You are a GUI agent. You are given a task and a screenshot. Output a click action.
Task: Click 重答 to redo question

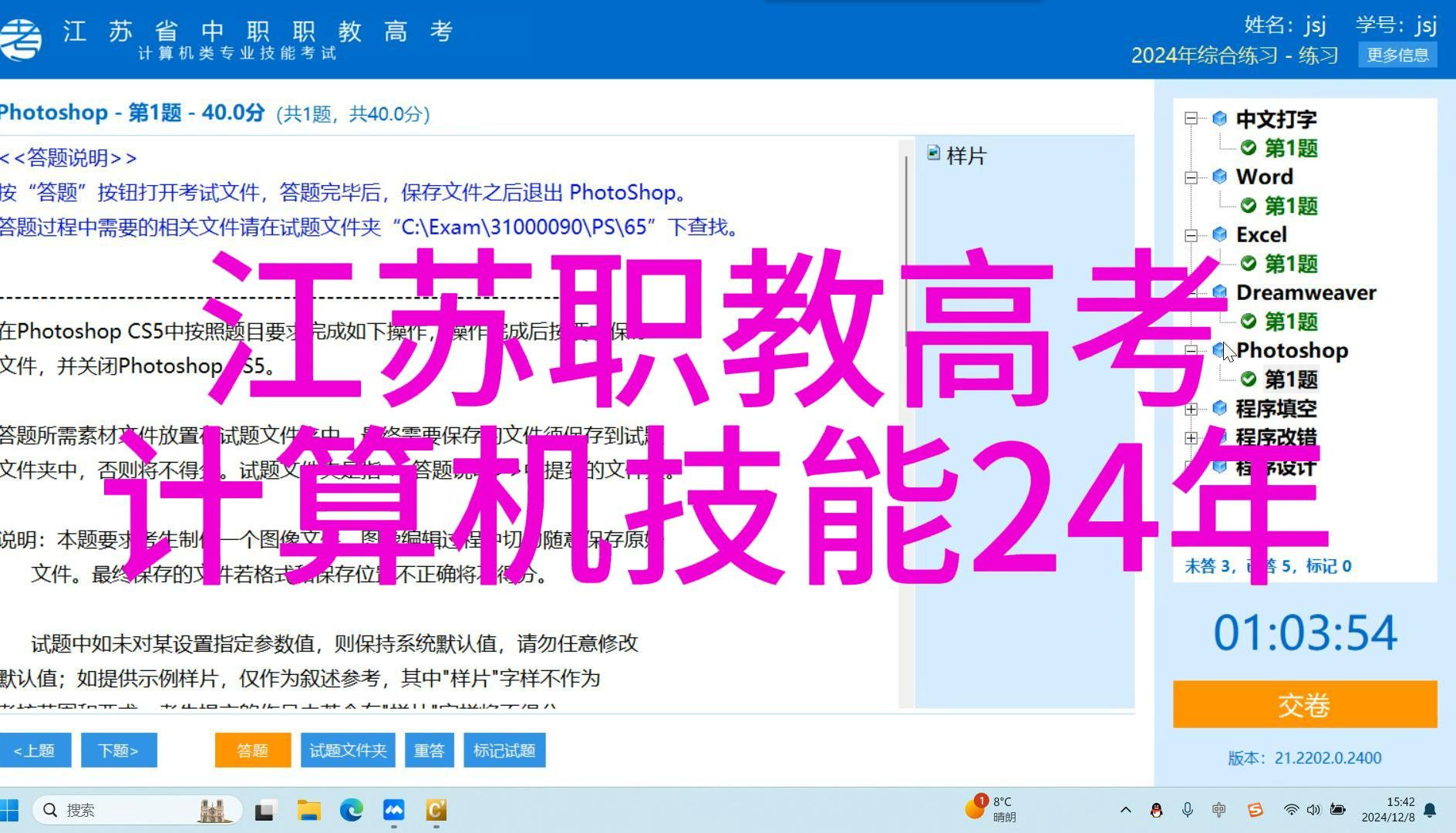(429, 750)
